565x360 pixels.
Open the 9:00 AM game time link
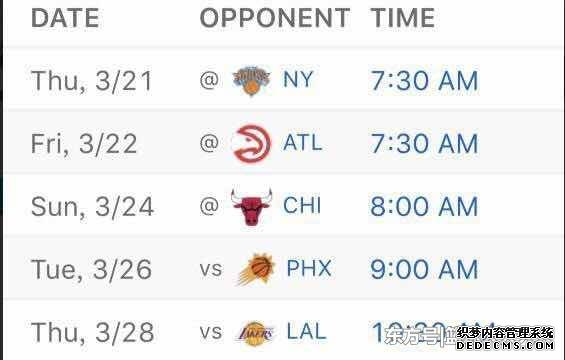(x=424, y=270)
